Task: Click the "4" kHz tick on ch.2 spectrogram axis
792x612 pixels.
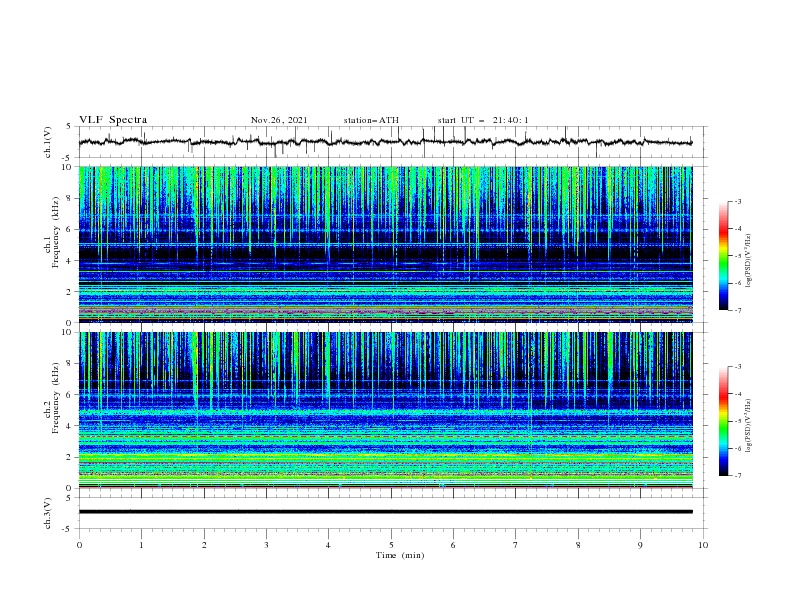Action: [70, 426]
